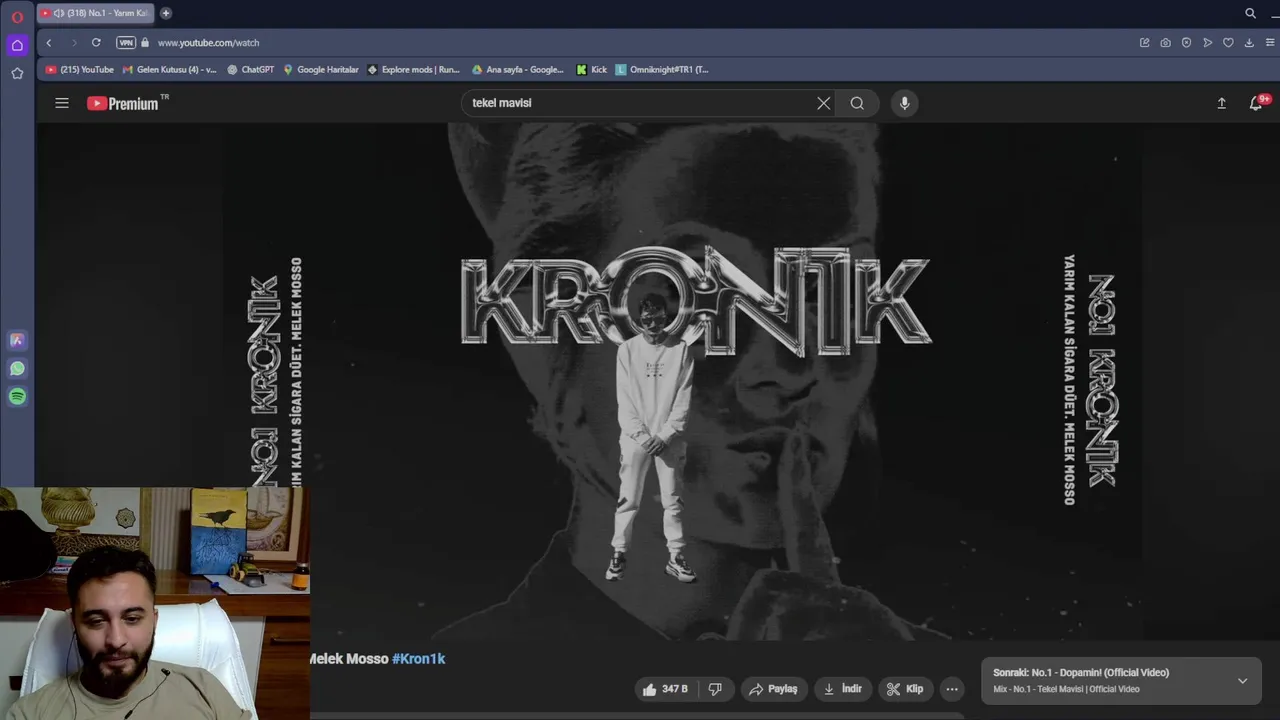Download video with İndir button
This screenshot has height=720, width=1280.
click(x=843, y=689)
